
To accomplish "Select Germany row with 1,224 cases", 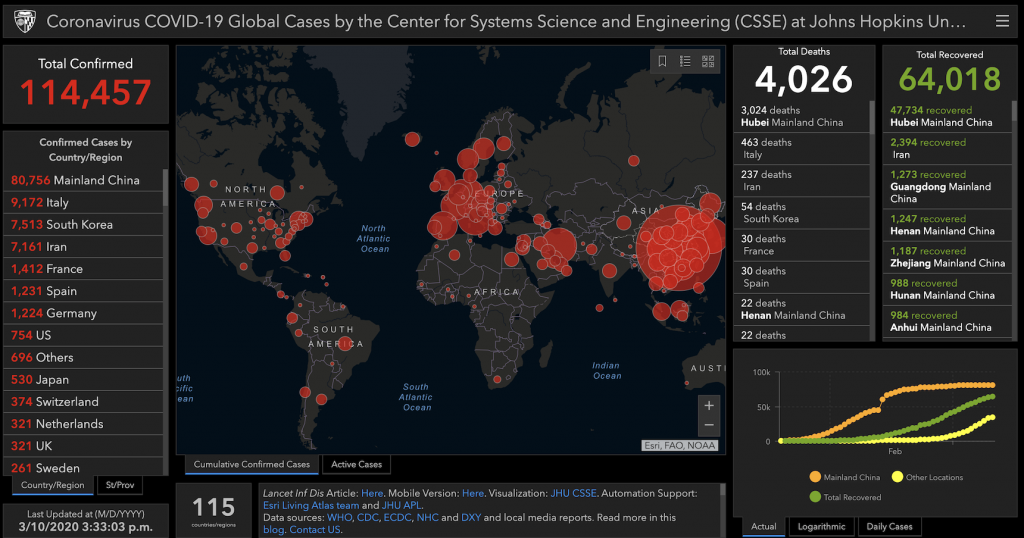I will tap(83, 313).
